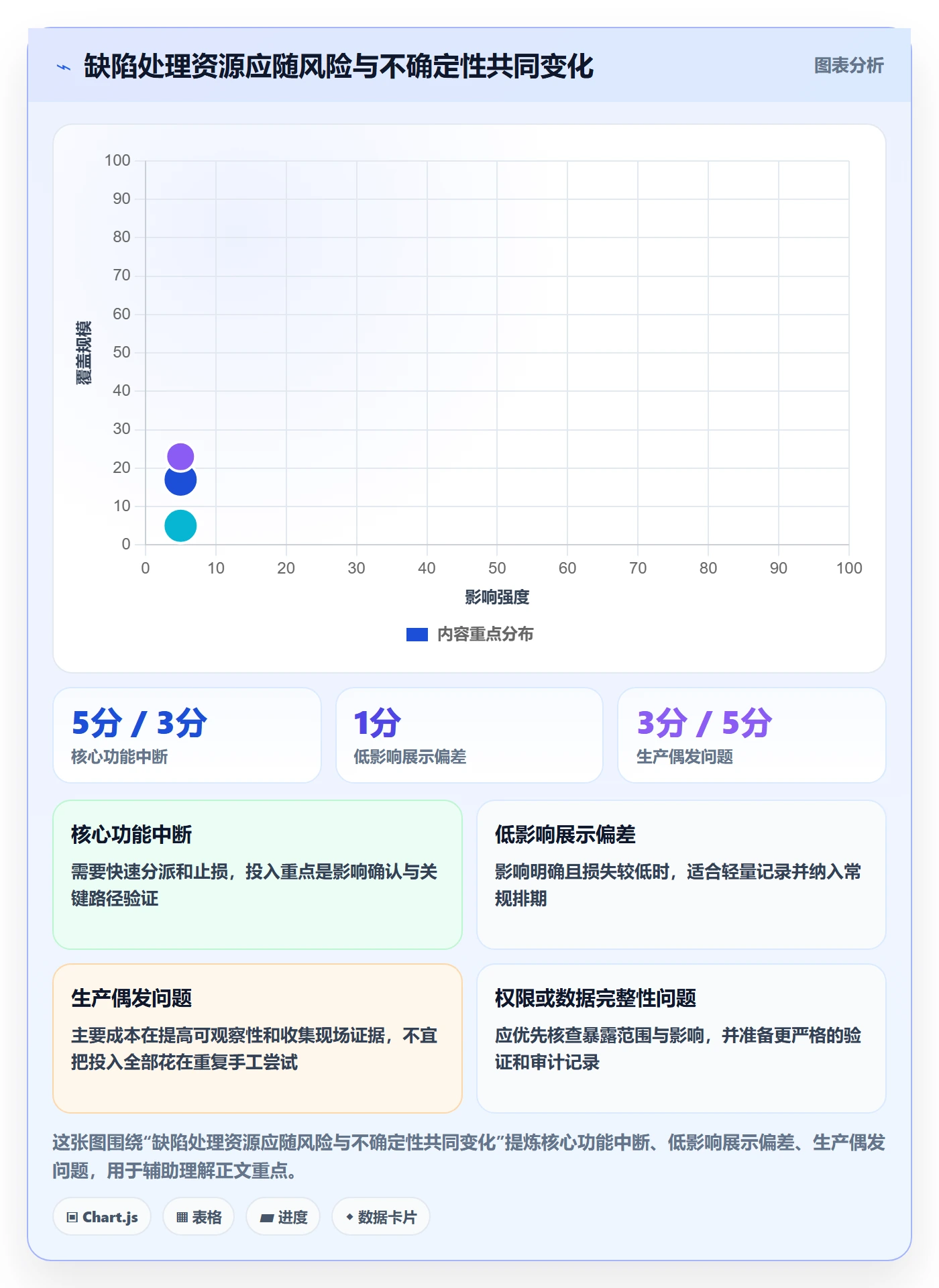Open the Chart.js tag
The image size is (939, 1288).
point(102,1217)
